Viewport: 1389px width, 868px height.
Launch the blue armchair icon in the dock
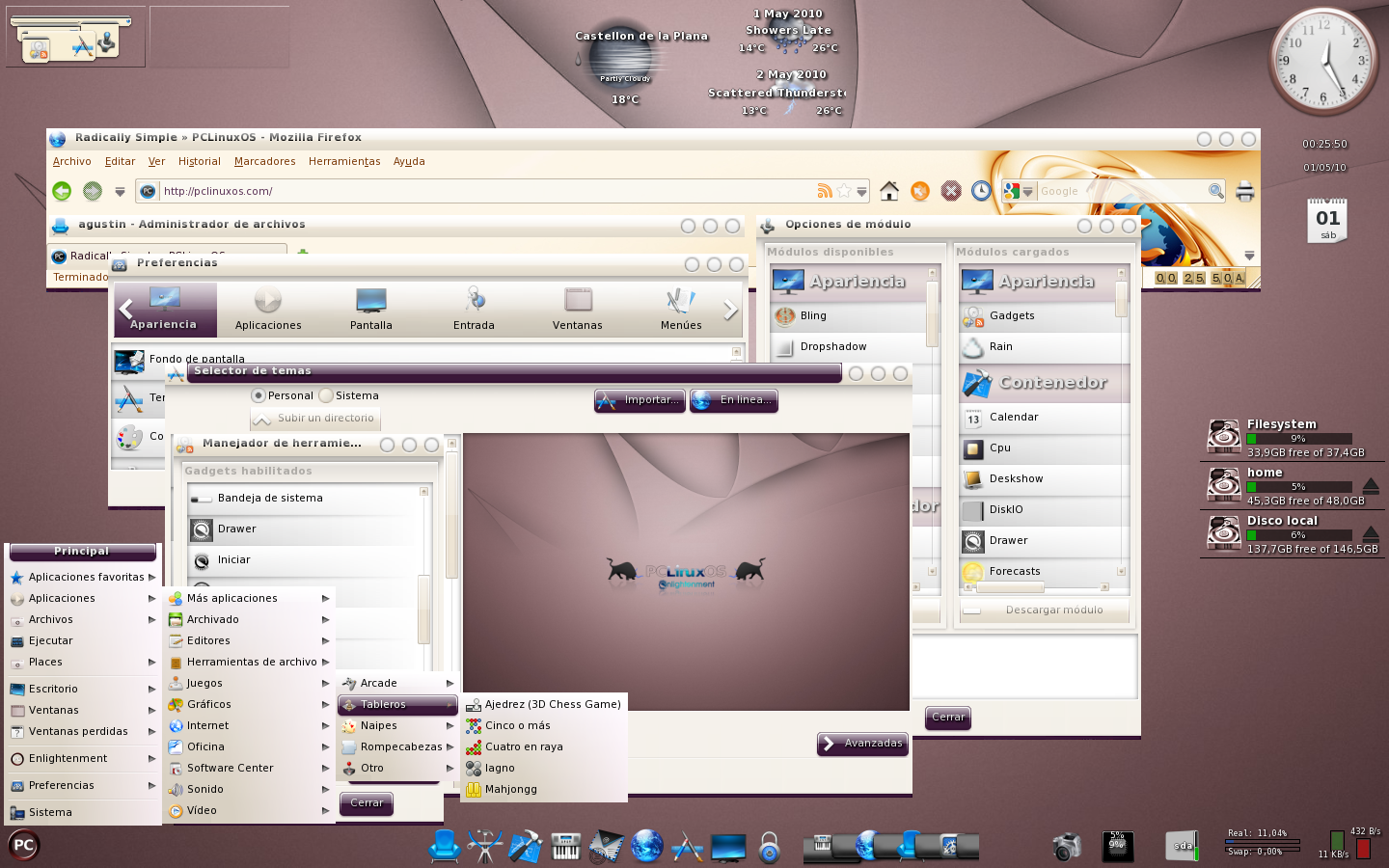(x=444, y=846)
